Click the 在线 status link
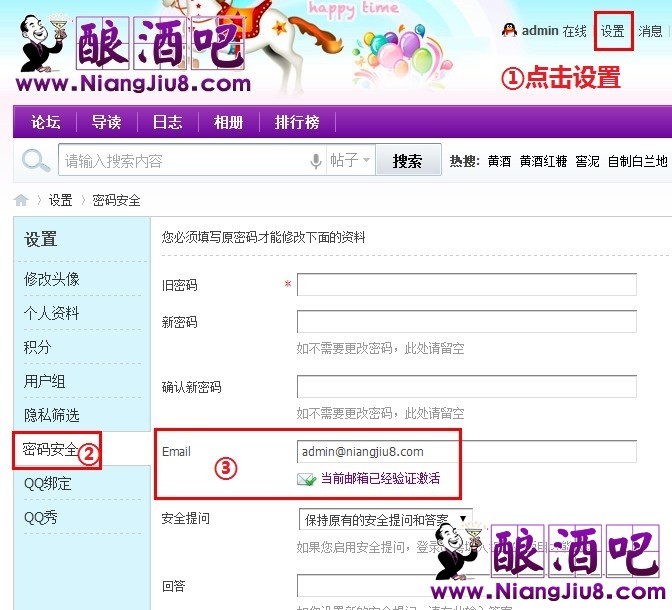This screenshot has height=610, width=672. click(x=574, y=31)
